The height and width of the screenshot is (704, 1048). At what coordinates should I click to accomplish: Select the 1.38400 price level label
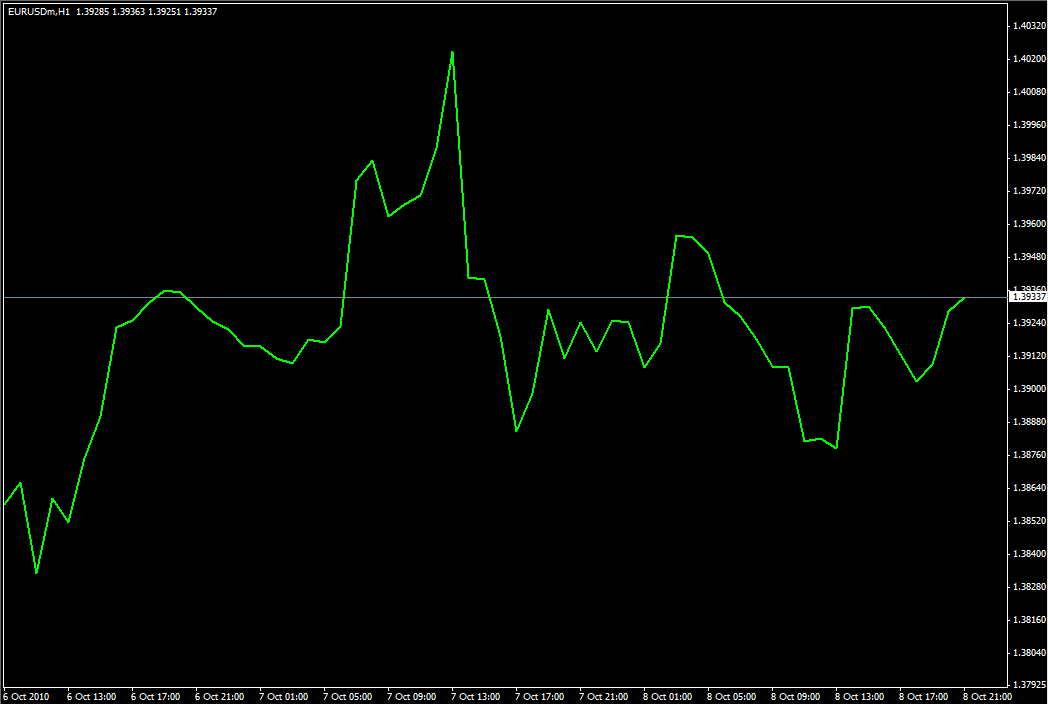click(x=1029, y=554)
